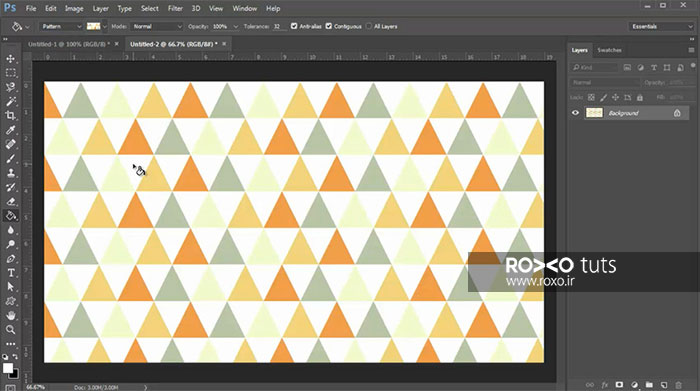Toggle shape layer filter
The width and height of the screenshot is (700, 391).
667,67
